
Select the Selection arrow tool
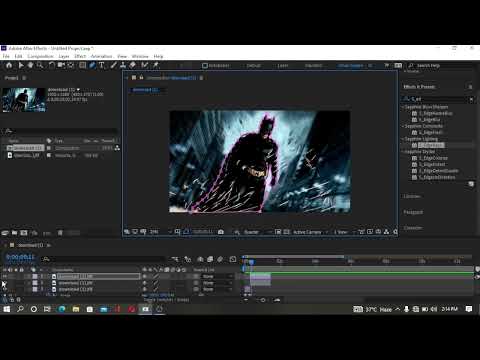tap(21, 65)
